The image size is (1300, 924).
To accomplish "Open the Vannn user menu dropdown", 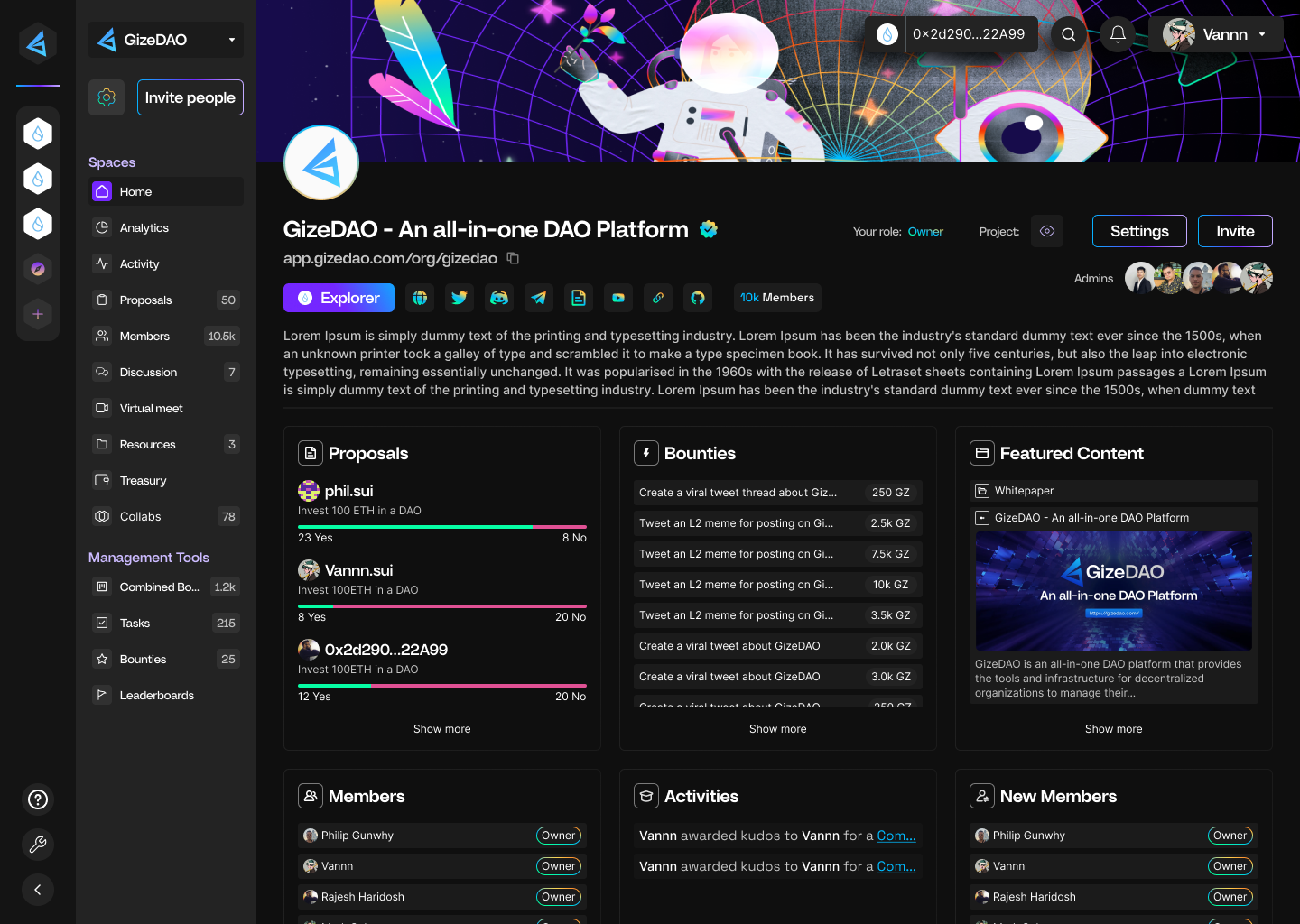I will tap(1216, 34).
